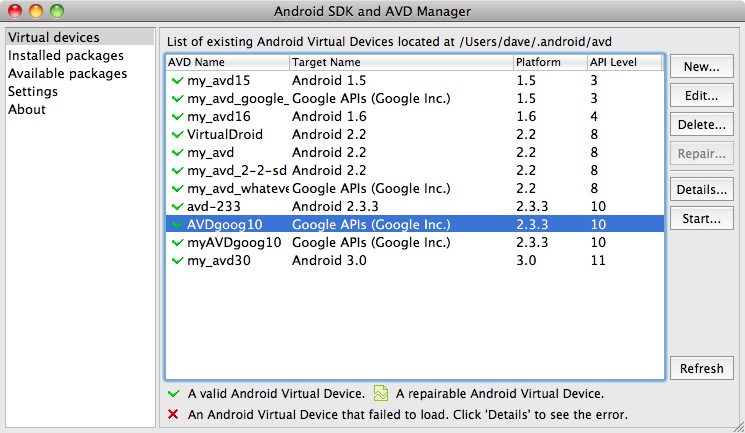Click the repairable device legend icon
This screenshot has height=433, width=745.
381,393
